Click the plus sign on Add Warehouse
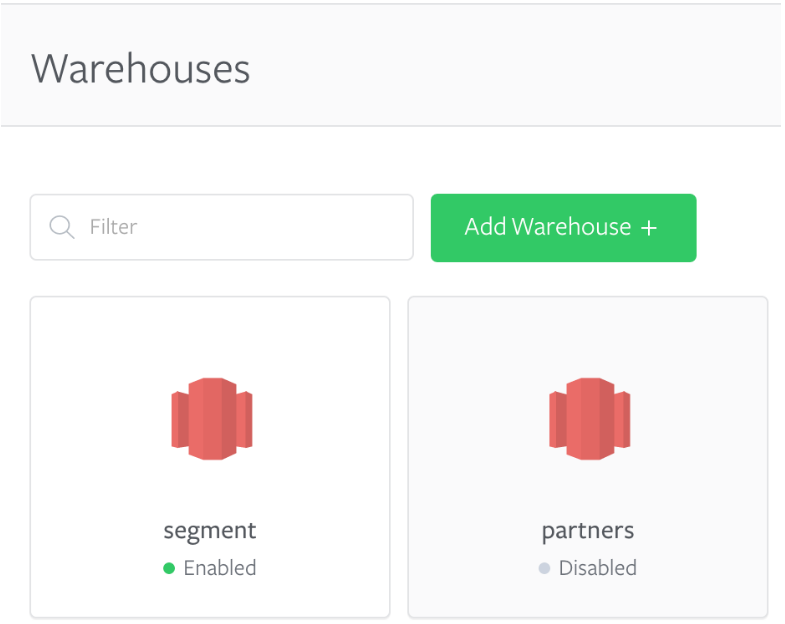 click(649, 228)
